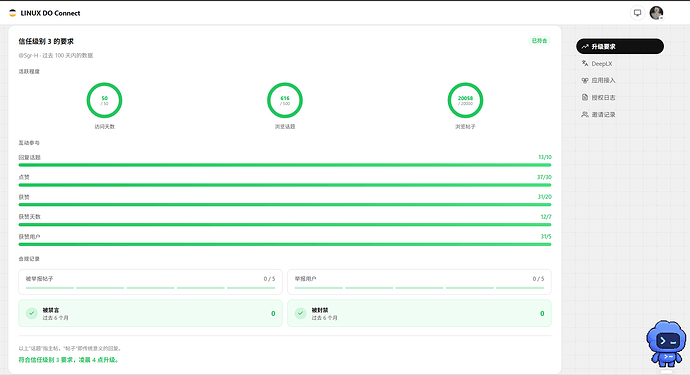Image resolution: width=690 pixels, height=375 pixels.
Task: Click the 被禁言 status card
Action: [x=150, y=313]
